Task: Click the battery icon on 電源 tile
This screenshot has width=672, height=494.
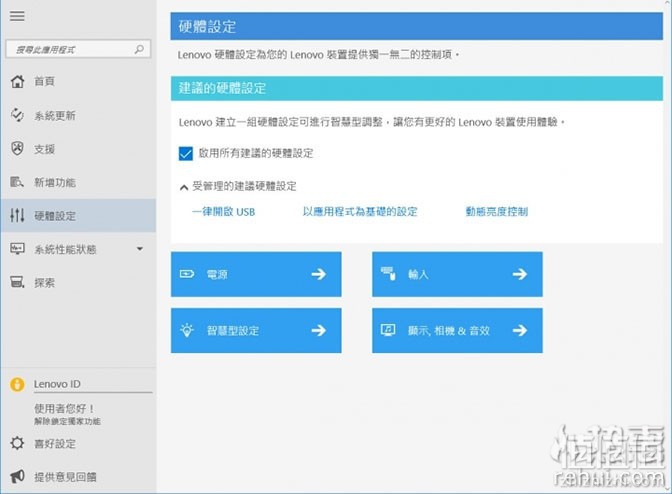Action: pos(187,274)
